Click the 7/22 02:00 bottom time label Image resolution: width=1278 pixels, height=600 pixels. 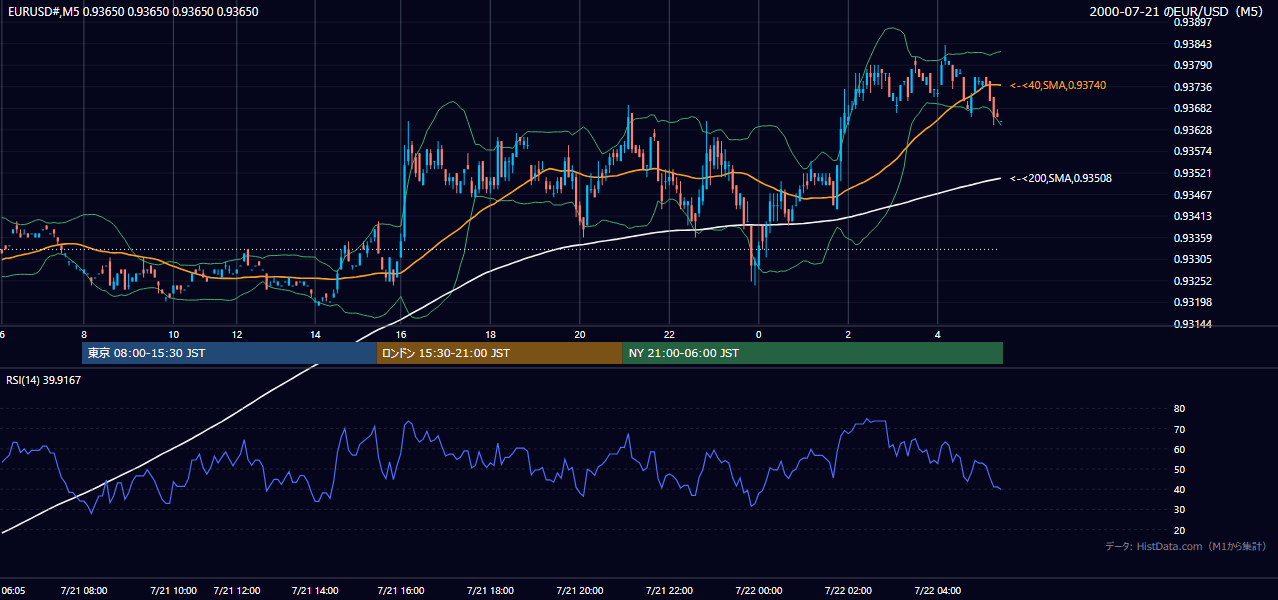point(848,591)
